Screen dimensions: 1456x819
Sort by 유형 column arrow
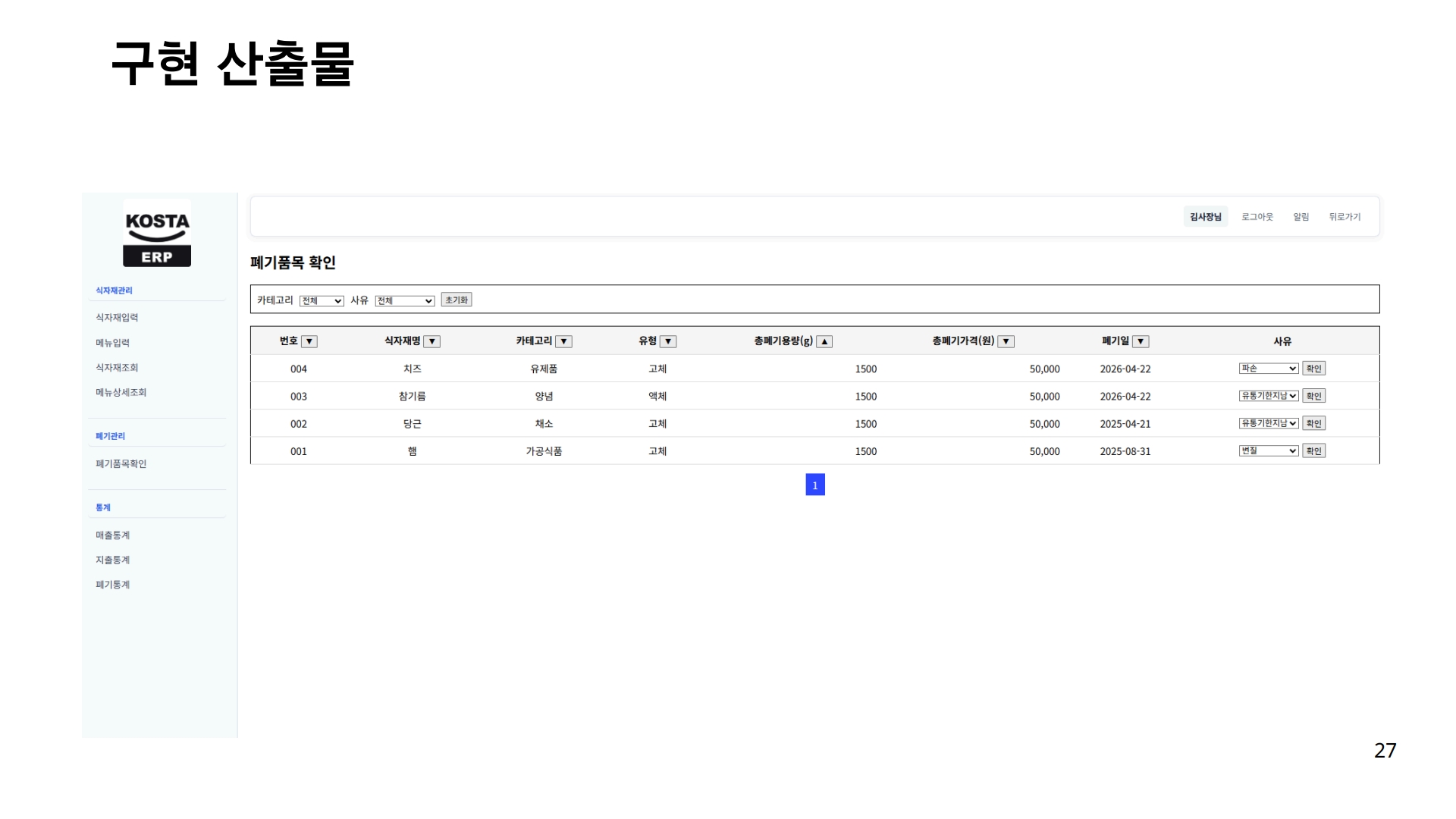point(668,342)
